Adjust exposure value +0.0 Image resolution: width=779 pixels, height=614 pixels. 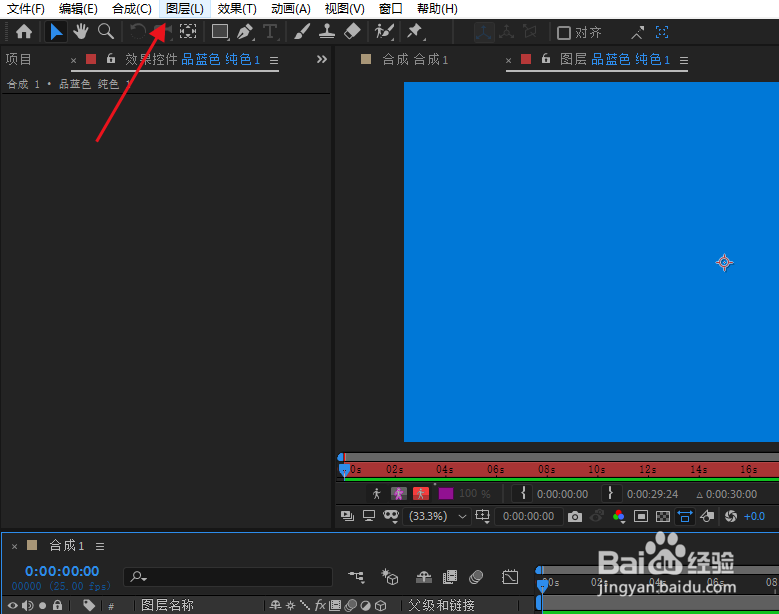click(754, 517)
